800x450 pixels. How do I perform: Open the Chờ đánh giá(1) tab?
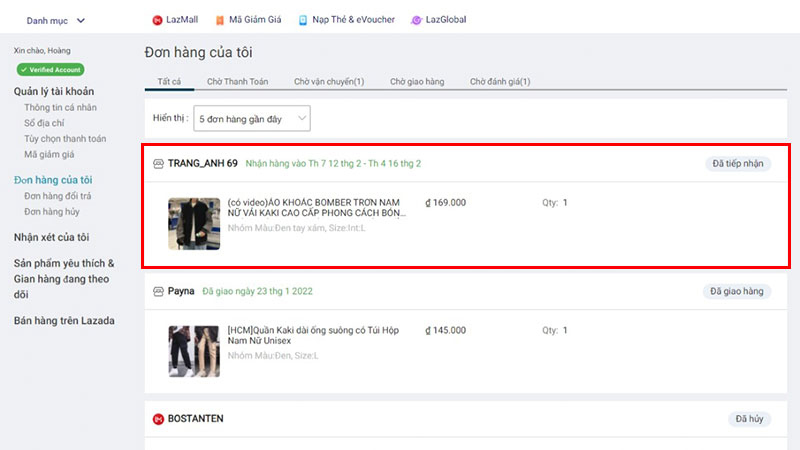500,81
